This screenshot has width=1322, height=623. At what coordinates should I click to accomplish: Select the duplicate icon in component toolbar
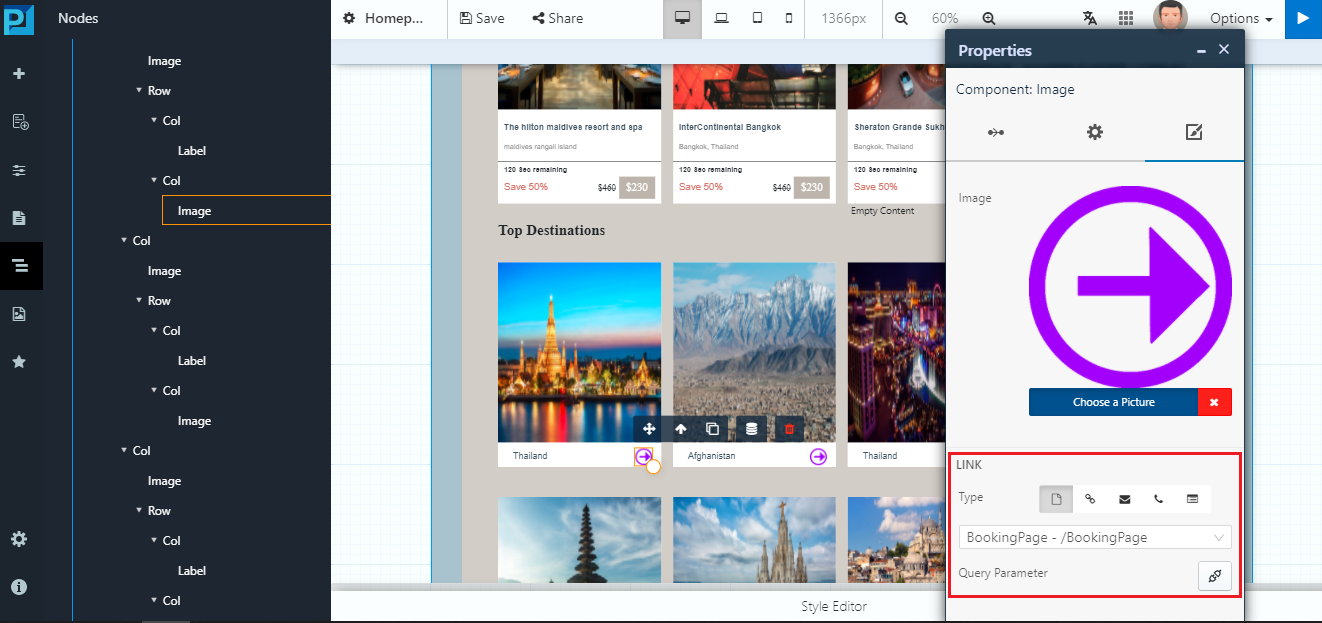click(712, 429)
